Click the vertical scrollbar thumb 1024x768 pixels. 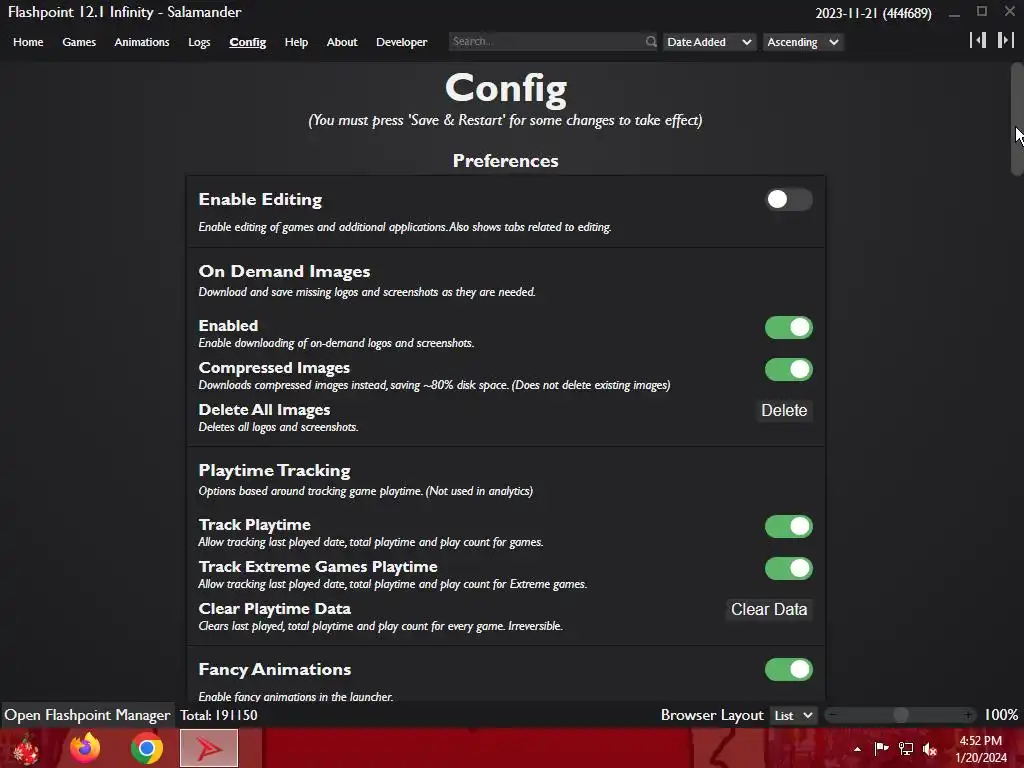coord(1017,119)
